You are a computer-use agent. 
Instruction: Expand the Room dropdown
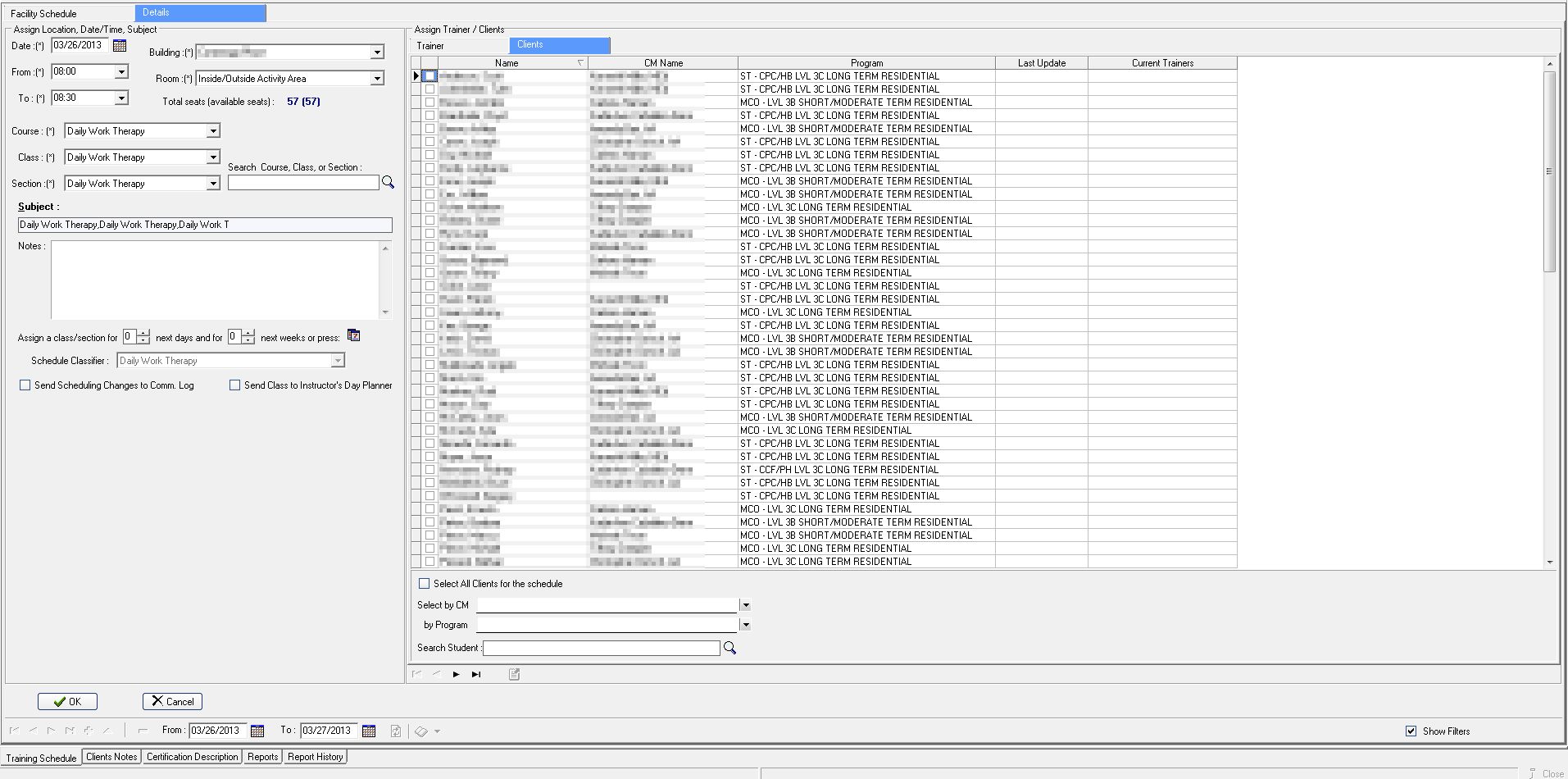point(377,79)
